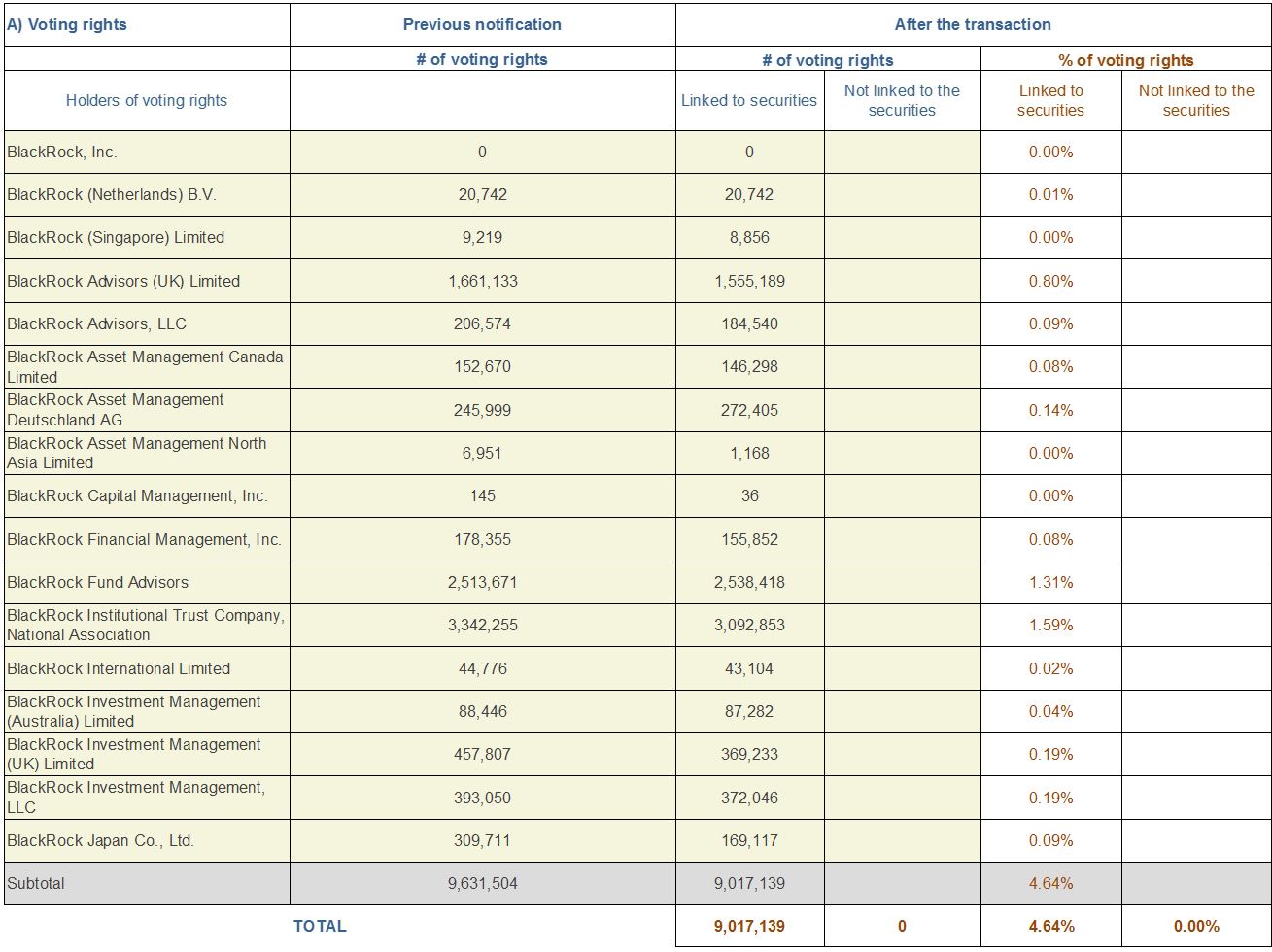Click after-transaction value 2,538,418

(x=749, y=582)
